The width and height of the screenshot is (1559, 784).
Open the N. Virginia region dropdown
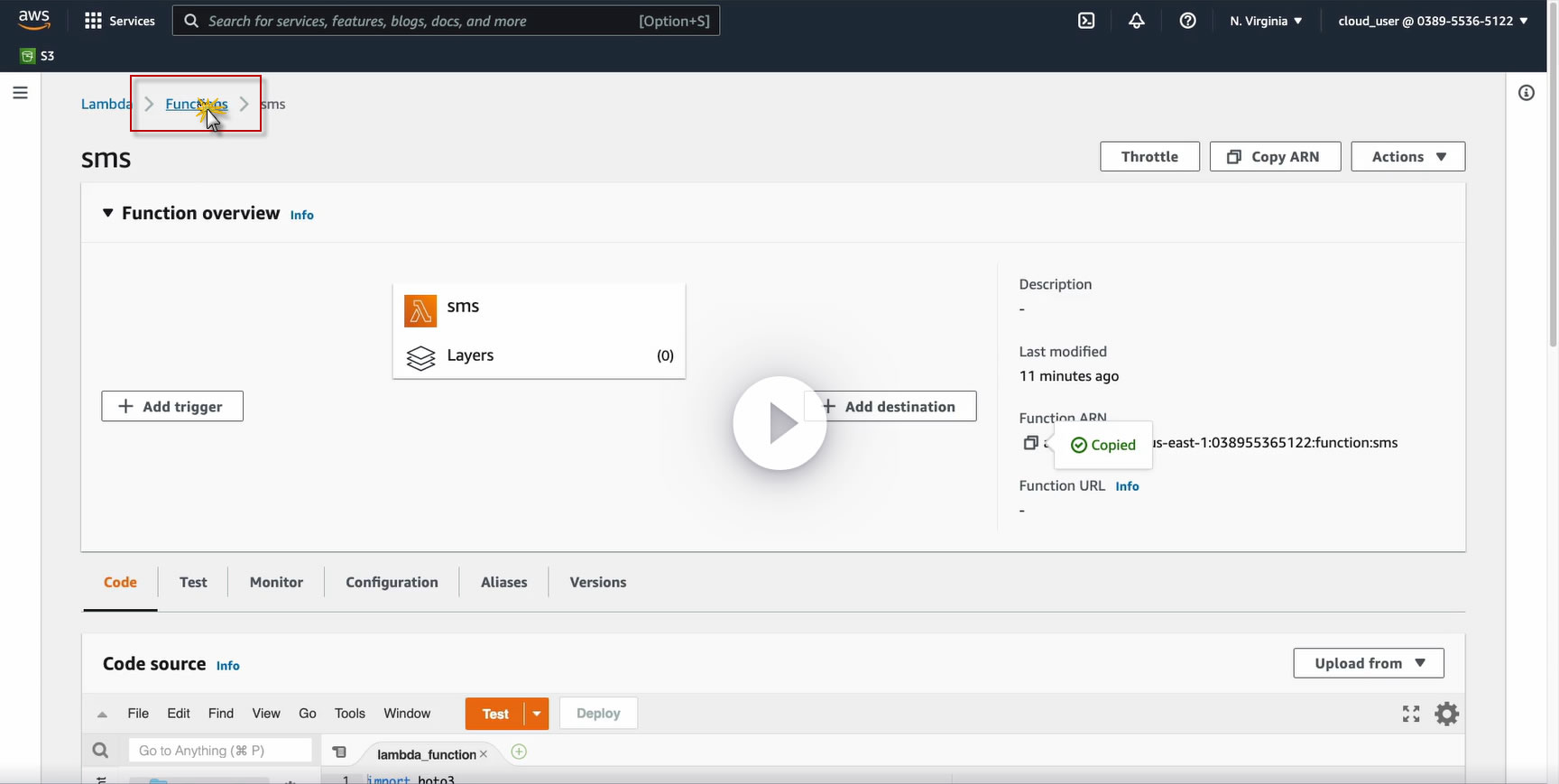pyautogui.click(x=1266, y=21)
